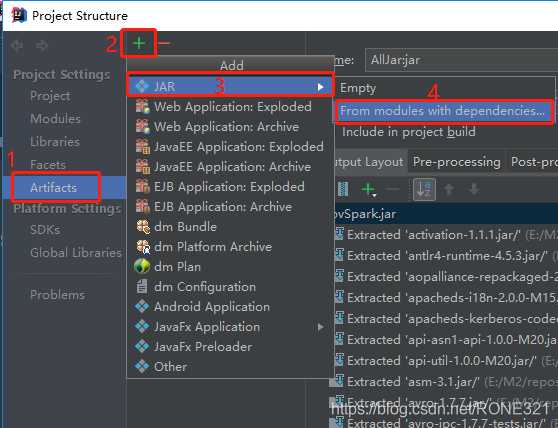Click the dm Configuration document icon
Viewport: 558px width, 428px height.
(142, 286)
